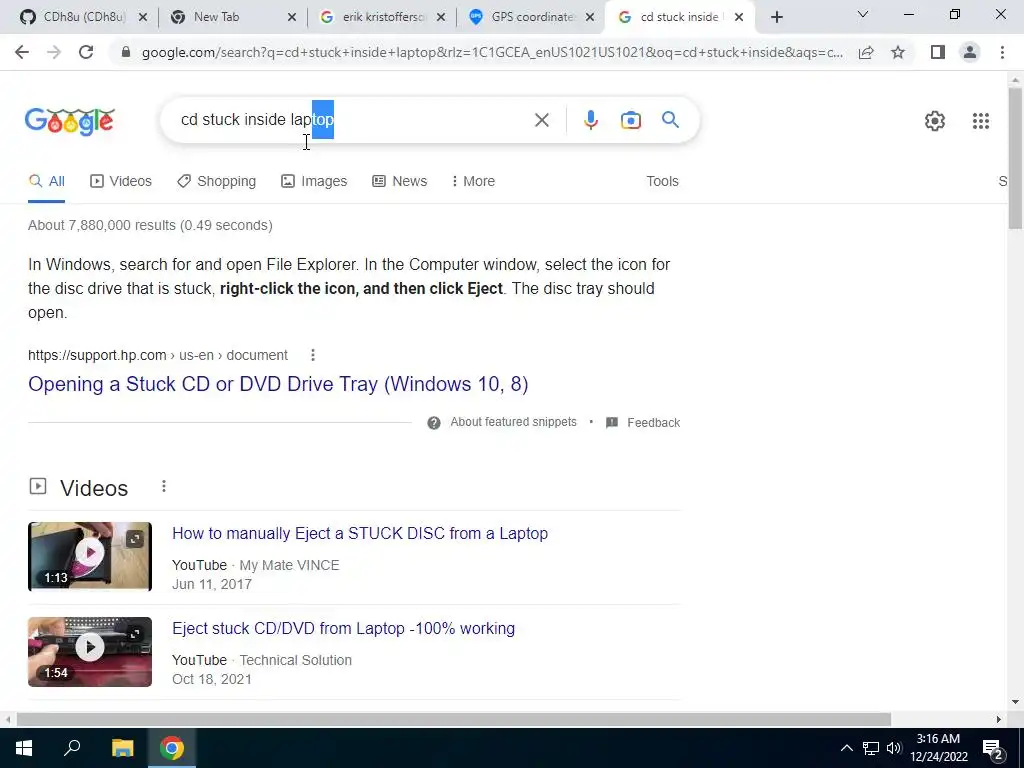Clear the search box with the X icon
The height and width of the screenshot is (768, 1024).
(541, 120)
